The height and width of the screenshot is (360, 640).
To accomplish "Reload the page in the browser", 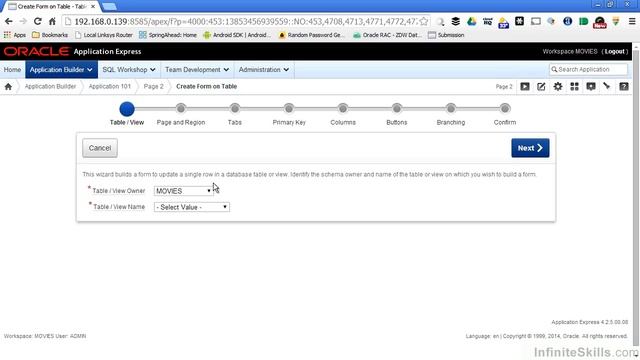I will (38, 21).
